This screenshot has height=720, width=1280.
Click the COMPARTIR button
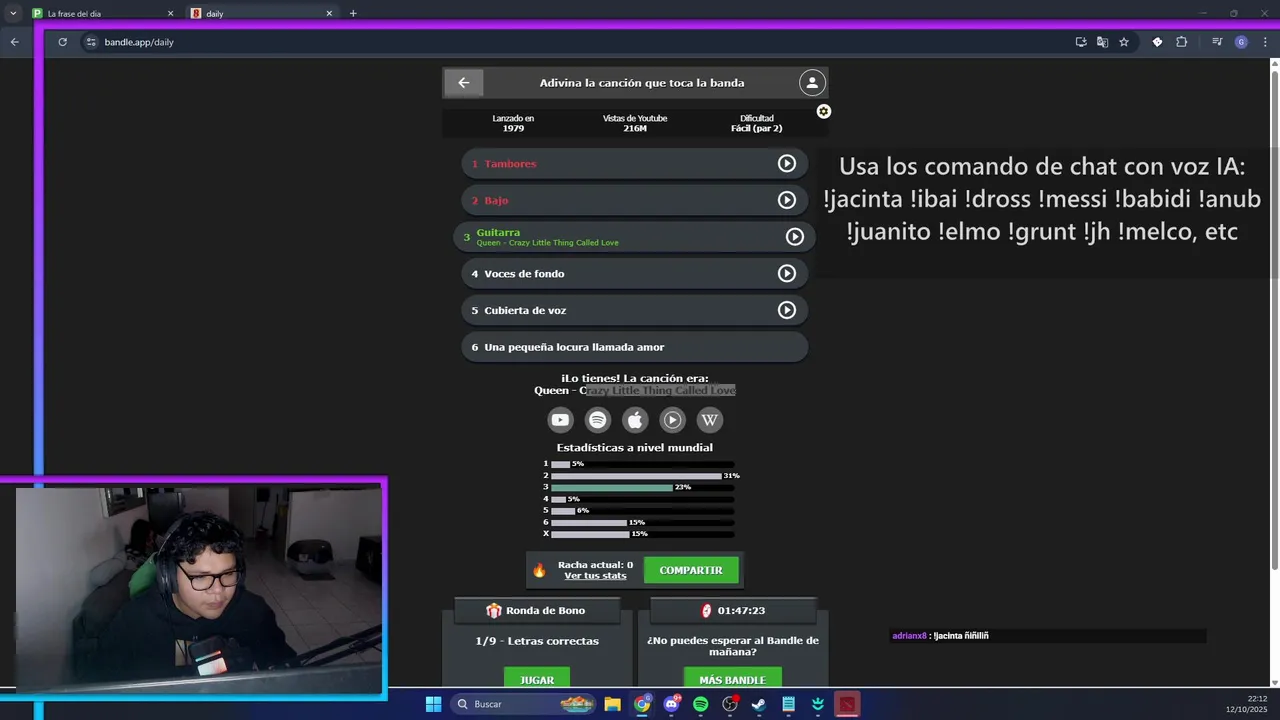point(691,570)
